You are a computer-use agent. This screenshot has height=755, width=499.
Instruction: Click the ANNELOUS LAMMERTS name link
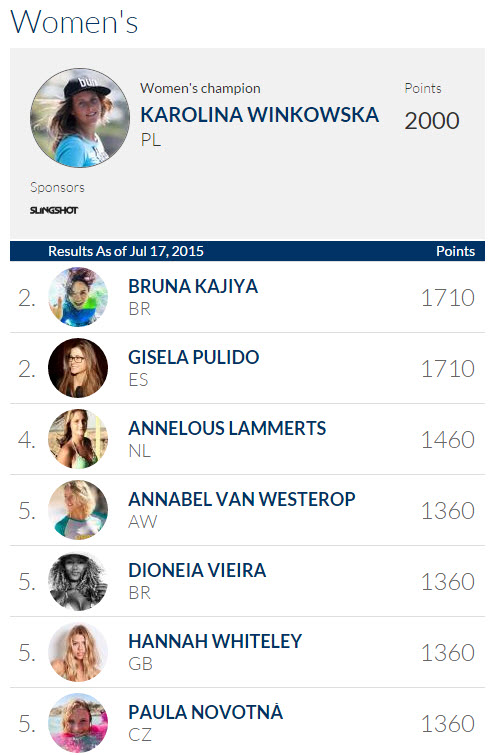[x=227, y=428]
